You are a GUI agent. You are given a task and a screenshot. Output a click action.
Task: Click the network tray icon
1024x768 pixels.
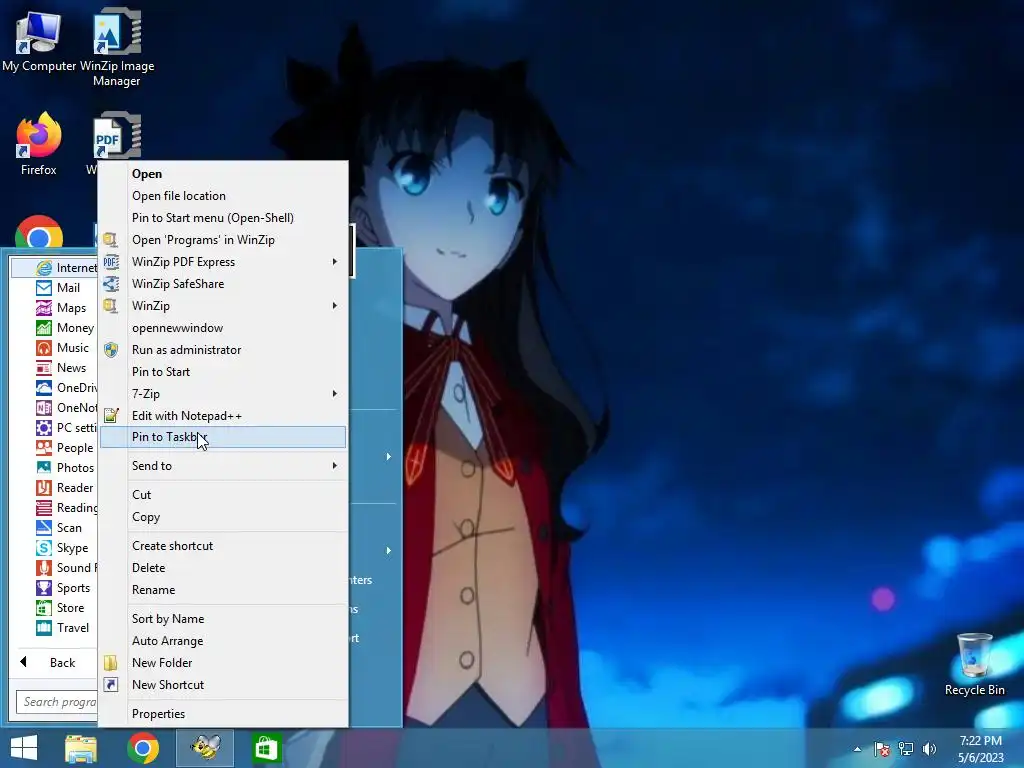pos(906,749)
